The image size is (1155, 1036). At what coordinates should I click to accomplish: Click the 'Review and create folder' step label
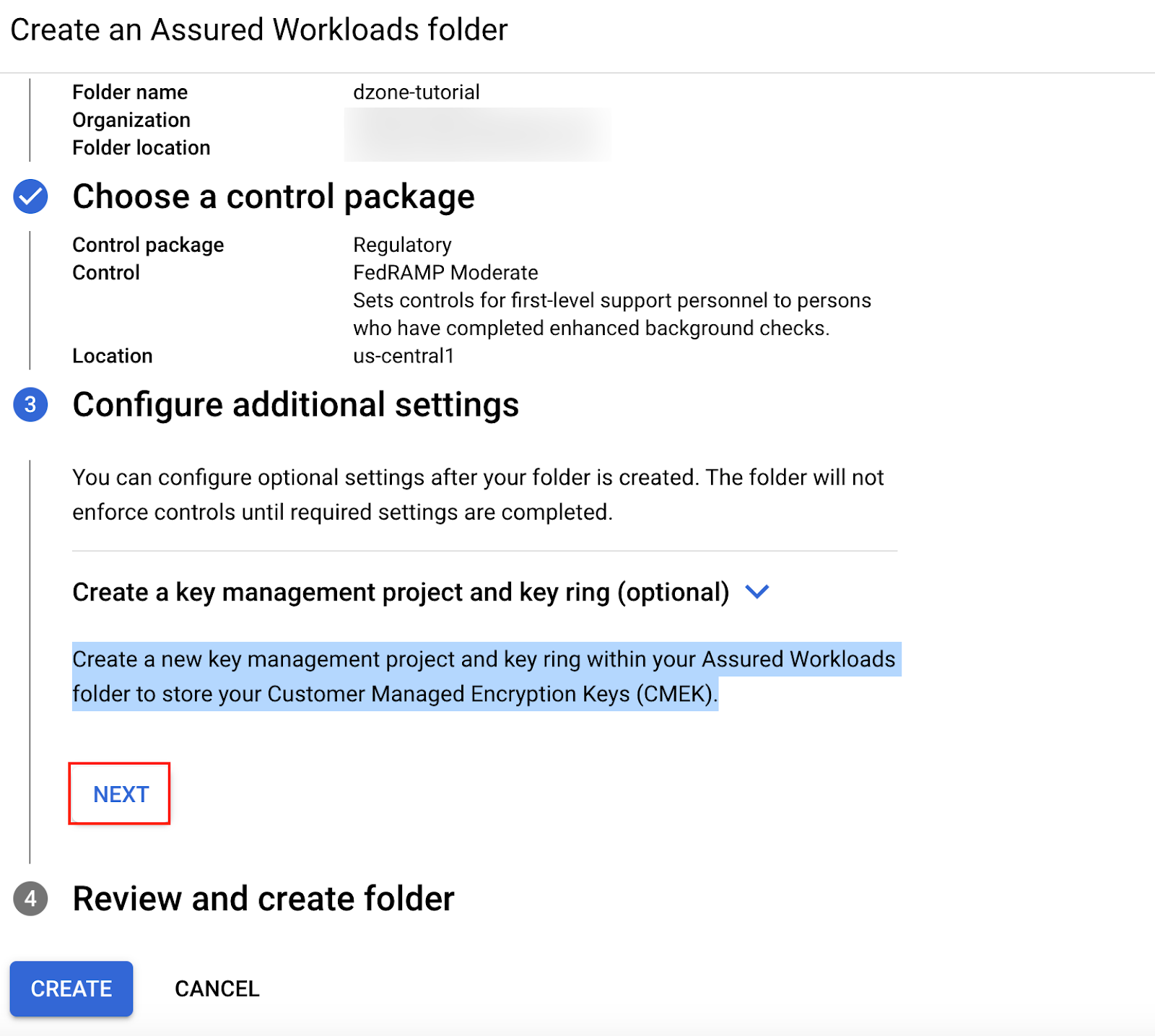(262, 899)
